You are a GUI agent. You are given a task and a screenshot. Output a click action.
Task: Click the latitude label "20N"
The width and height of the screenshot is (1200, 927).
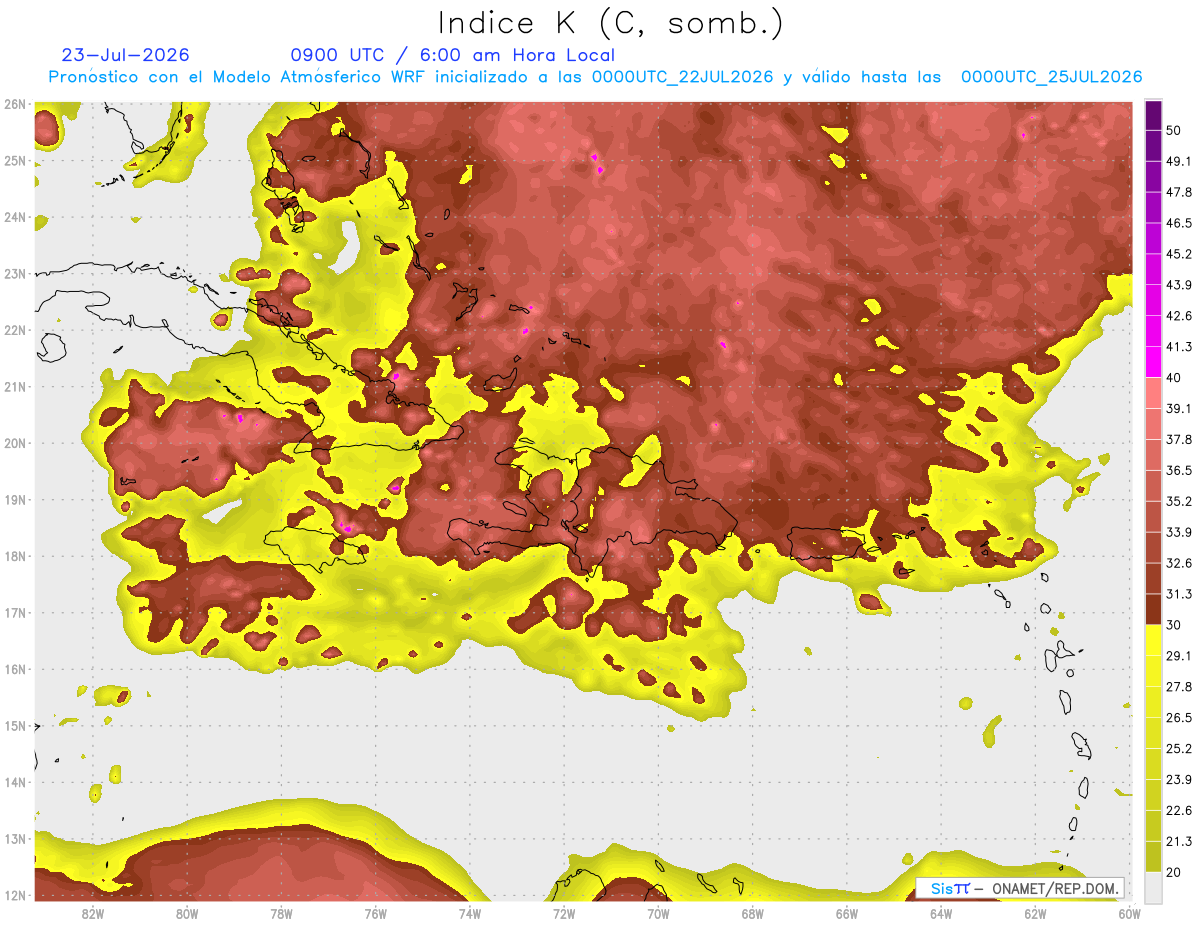(x=14, y=443)
